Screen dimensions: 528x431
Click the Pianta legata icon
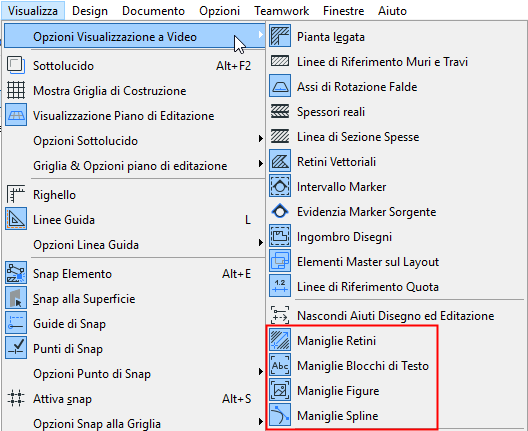(x=280, y=36)
